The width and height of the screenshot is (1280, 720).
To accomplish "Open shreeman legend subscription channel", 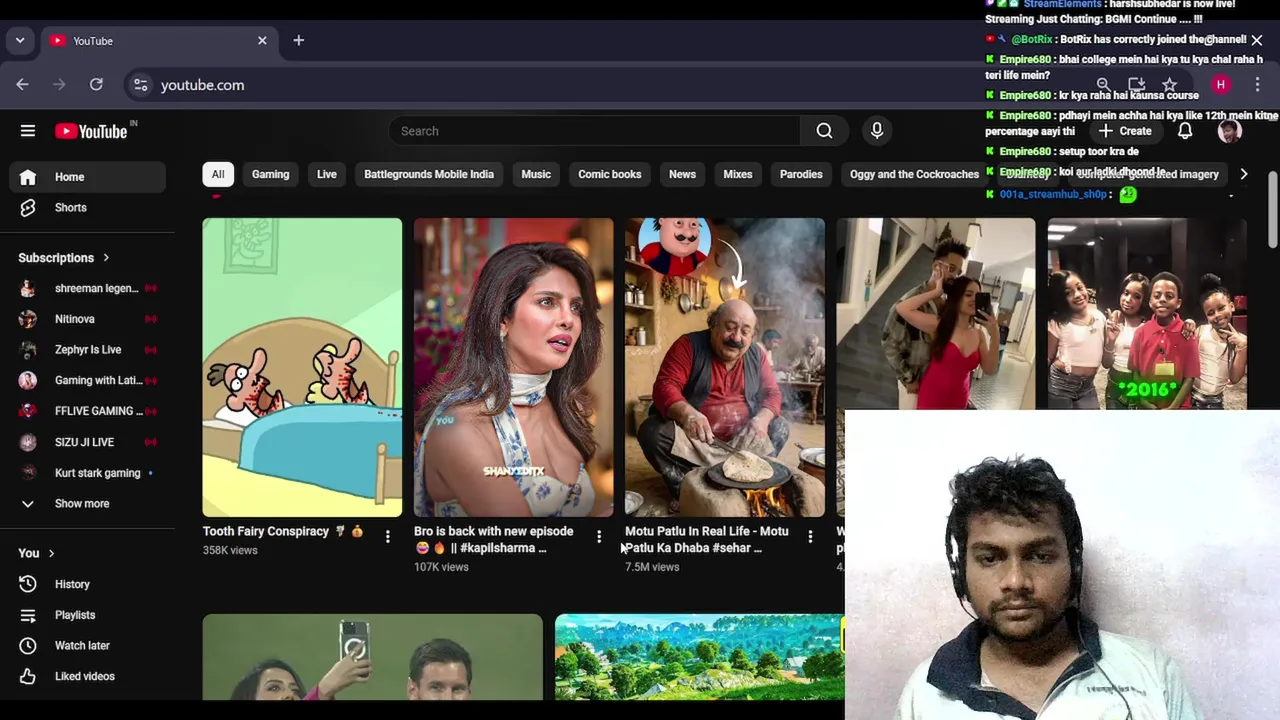I will point(88,289).
